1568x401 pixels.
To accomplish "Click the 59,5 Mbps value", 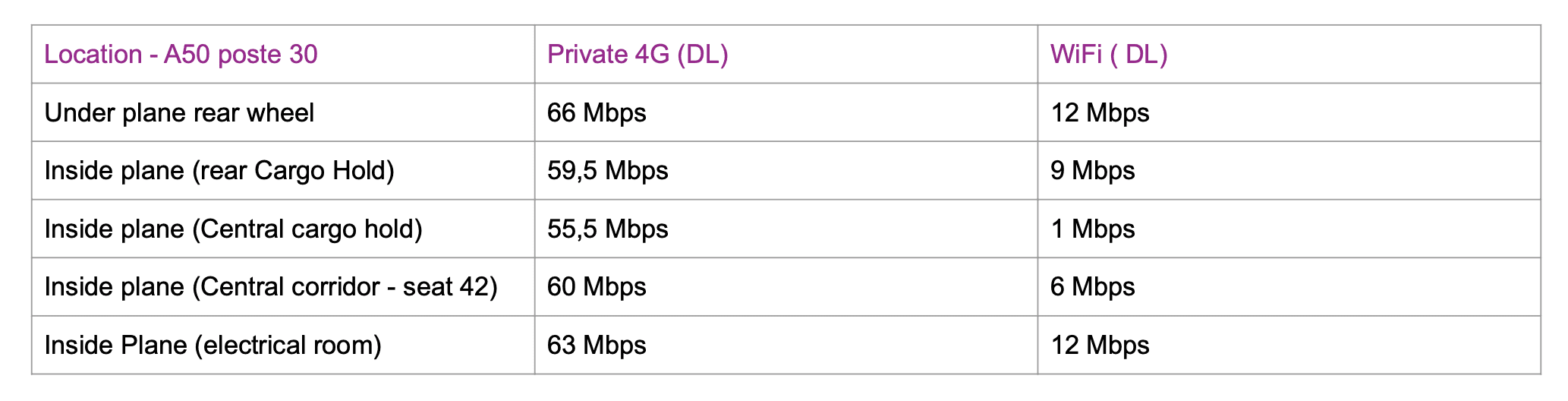I will pyautogui.click(x=607, y=171).
